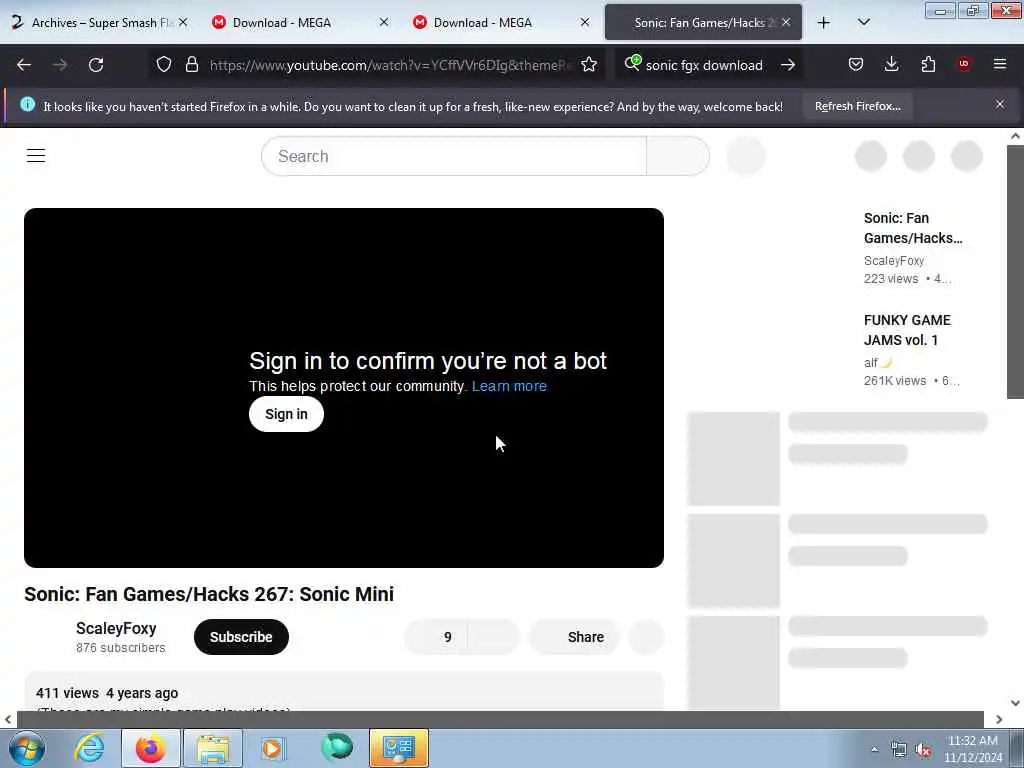Open the extensions puzzle icon
This screenshot has width=1024, height=768.
point(928,64)
